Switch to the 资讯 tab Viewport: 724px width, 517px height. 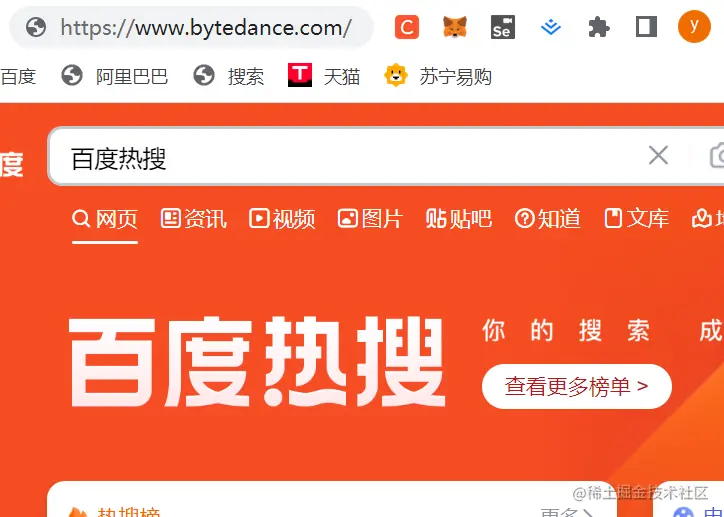(x=193, y=219)
